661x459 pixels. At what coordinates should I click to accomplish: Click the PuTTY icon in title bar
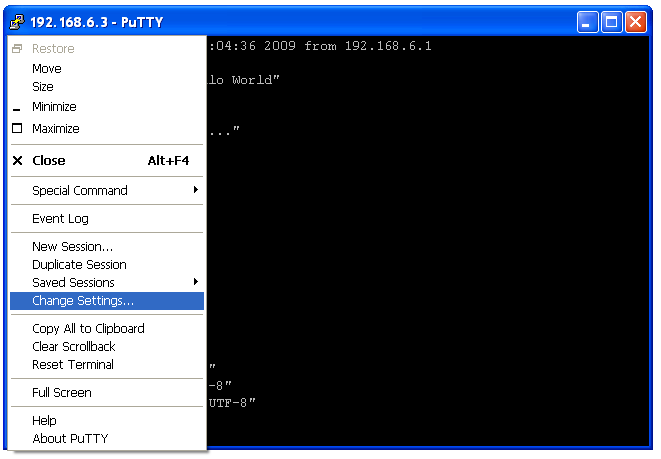(17, 21)
